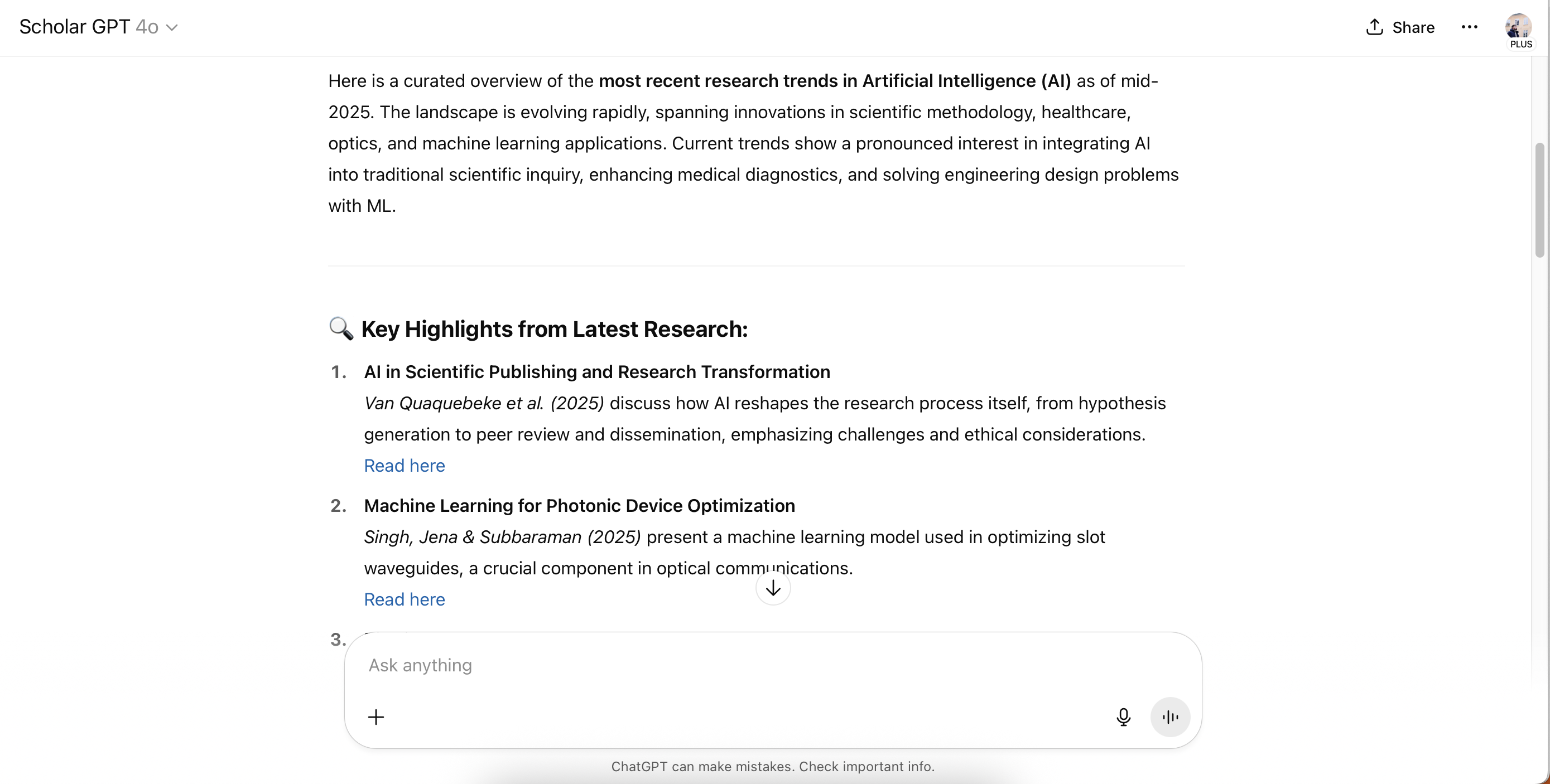Click the PLUS badge under the avatar
The image size is (1550, 784).
tap(1520, 43)
